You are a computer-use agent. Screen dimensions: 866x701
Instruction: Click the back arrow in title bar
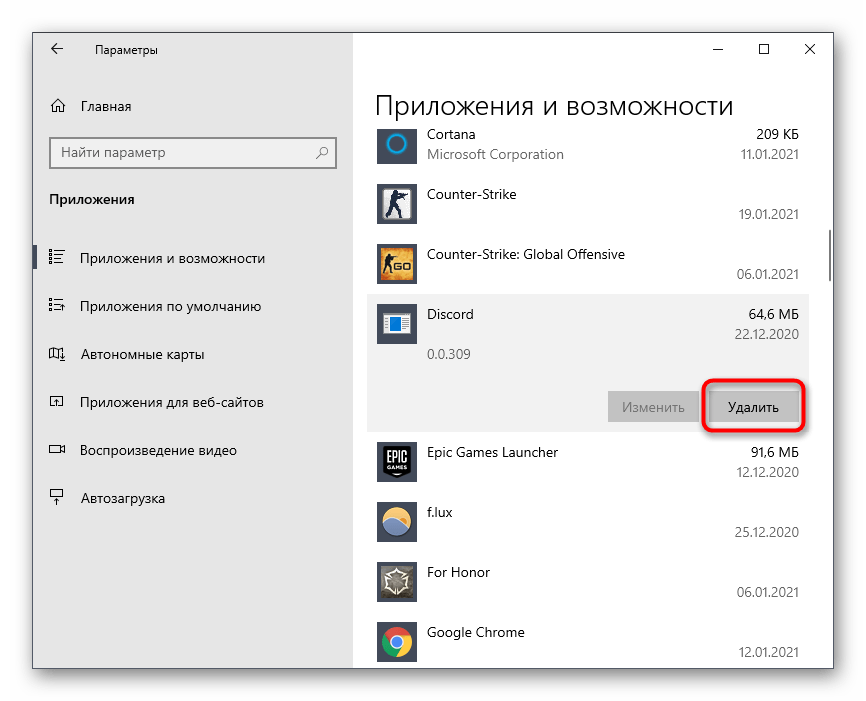tap(57, 49)
